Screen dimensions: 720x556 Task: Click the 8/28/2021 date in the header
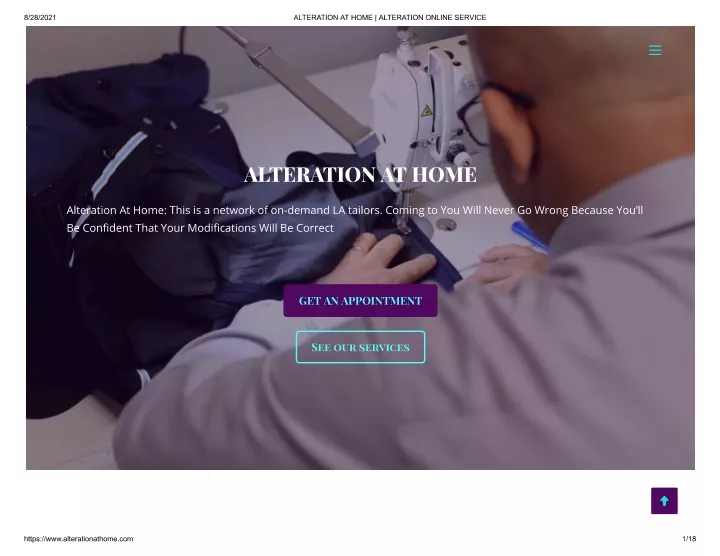pos(40,17)
